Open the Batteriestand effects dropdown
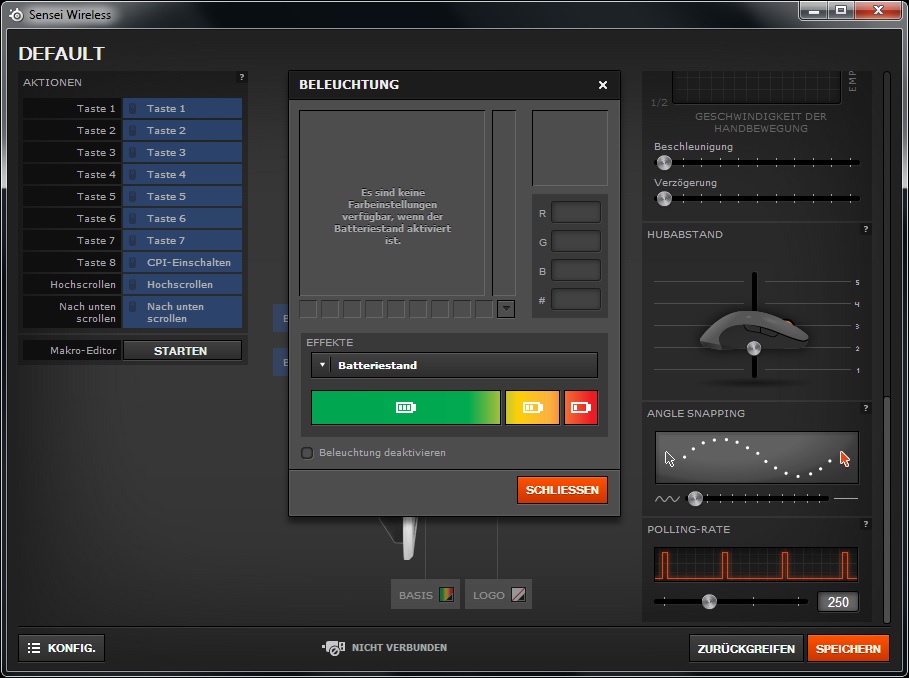The image size is (909, 678). point(455,365)
